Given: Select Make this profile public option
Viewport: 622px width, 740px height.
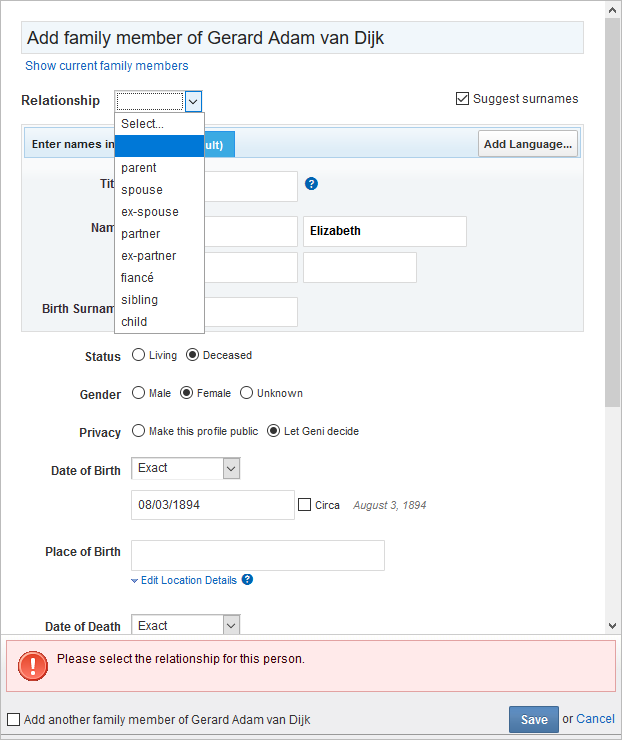Looking at the screenshot, I should coord(139,432).
